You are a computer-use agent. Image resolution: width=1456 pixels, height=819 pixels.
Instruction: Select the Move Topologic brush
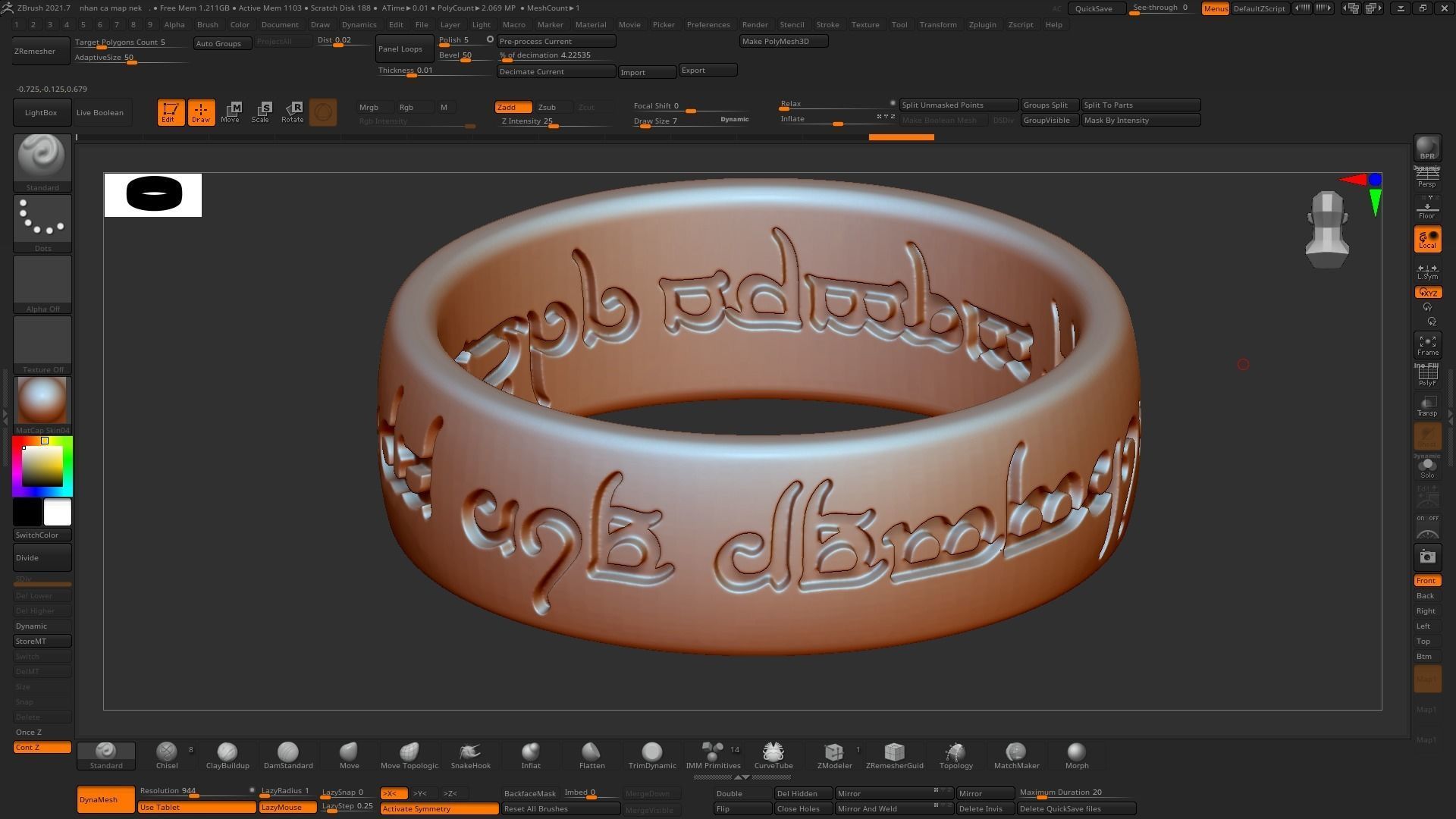point(409,755)
